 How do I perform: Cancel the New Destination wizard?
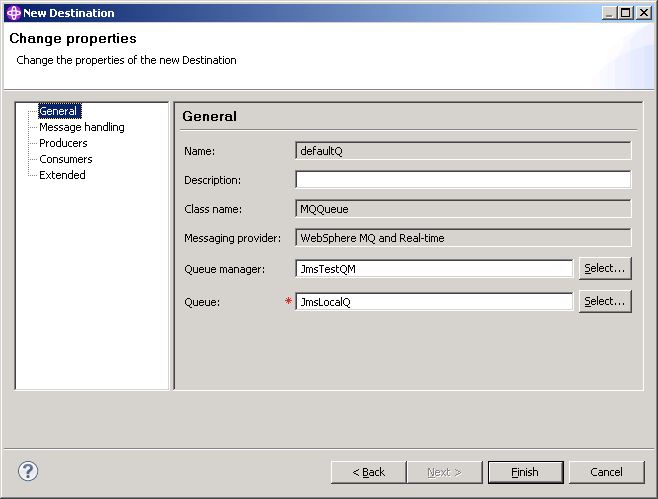pos(606,472)
